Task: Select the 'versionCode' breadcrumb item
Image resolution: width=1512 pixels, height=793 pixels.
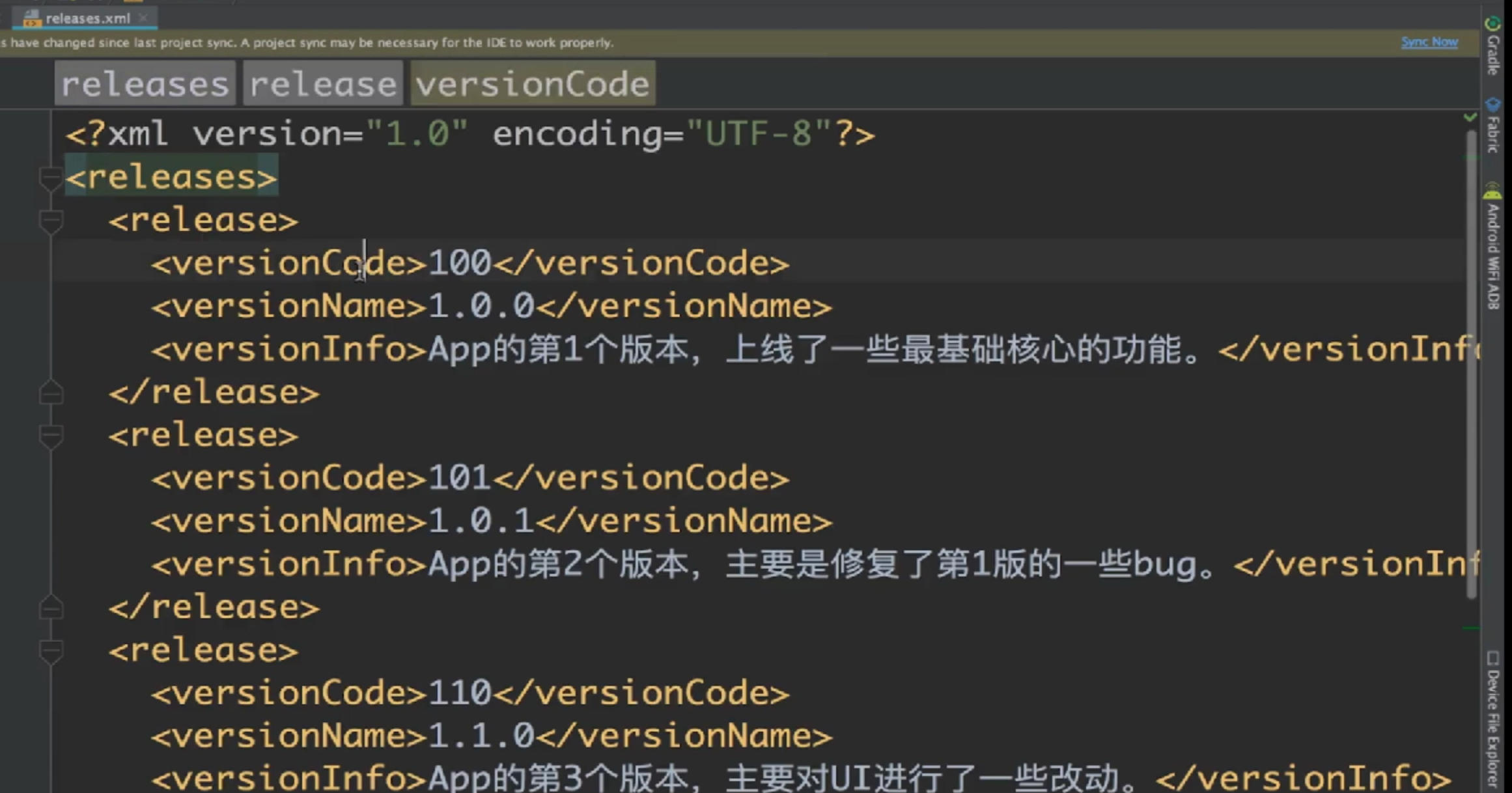Action: click(532, 84)
